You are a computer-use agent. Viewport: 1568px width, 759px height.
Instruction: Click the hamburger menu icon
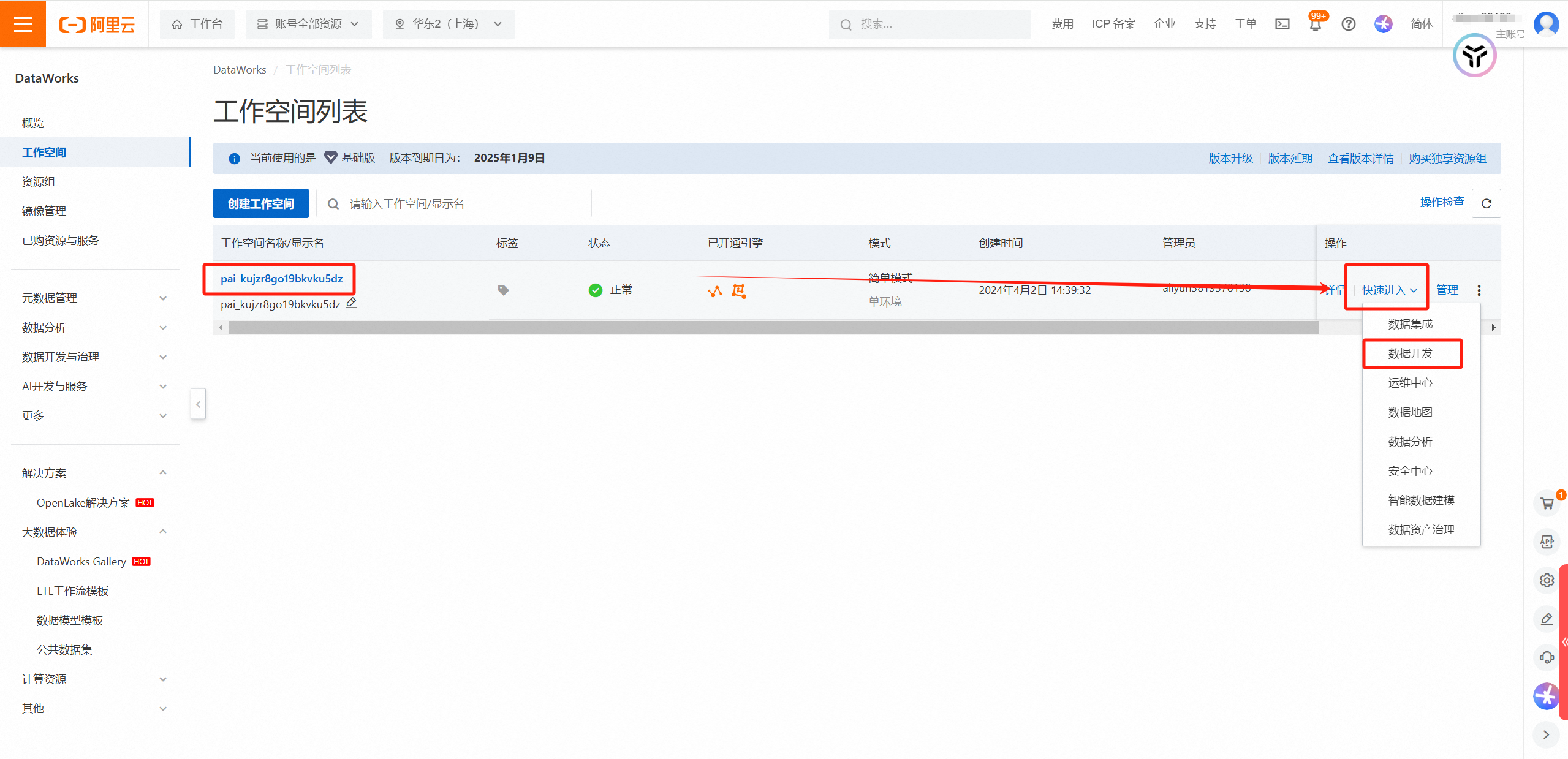[x=23, y=24]
